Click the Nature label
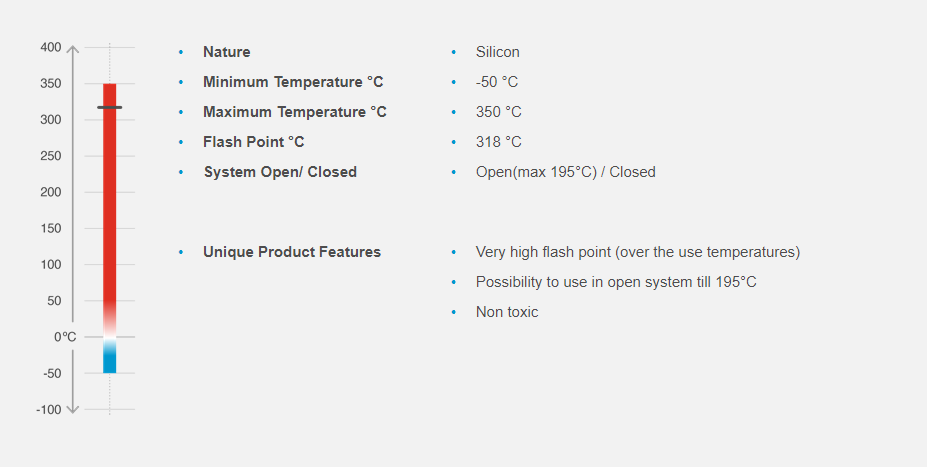 pyautogui.click(x=226, y=52)
